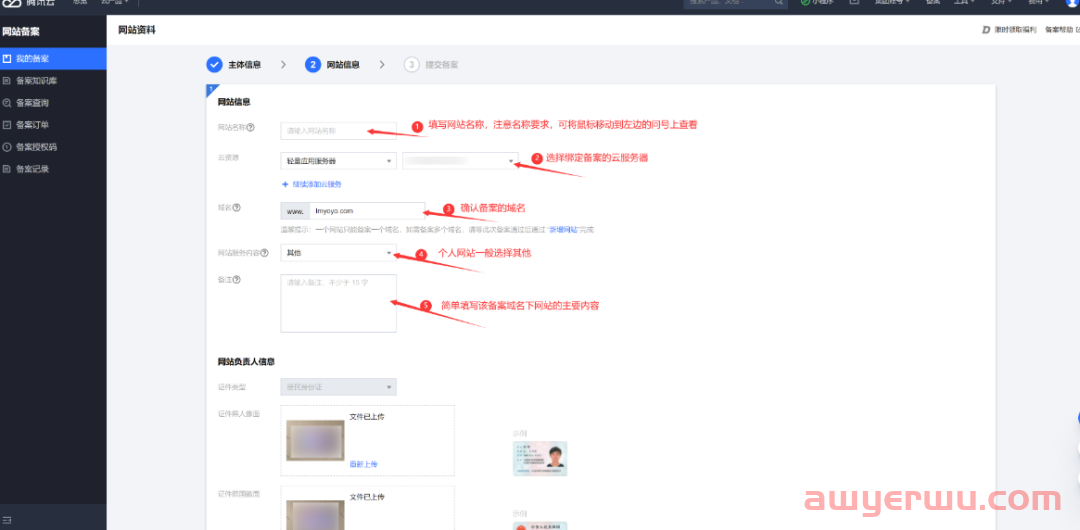Screen dimensions: 1080x530
Task: Expand the 支持 menu in top bar
Action: pyautogui.click(x=1000, y=2)
